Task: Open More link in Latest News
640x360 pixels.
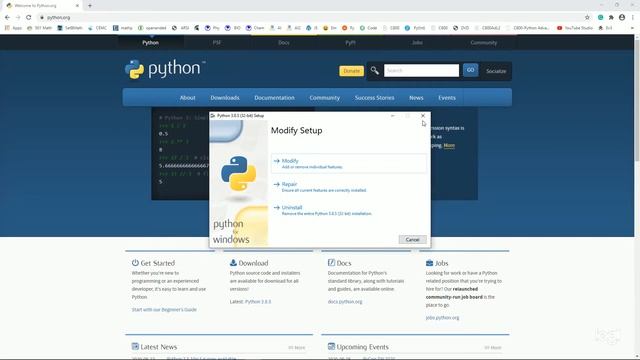Action: (x=297, y=348)
